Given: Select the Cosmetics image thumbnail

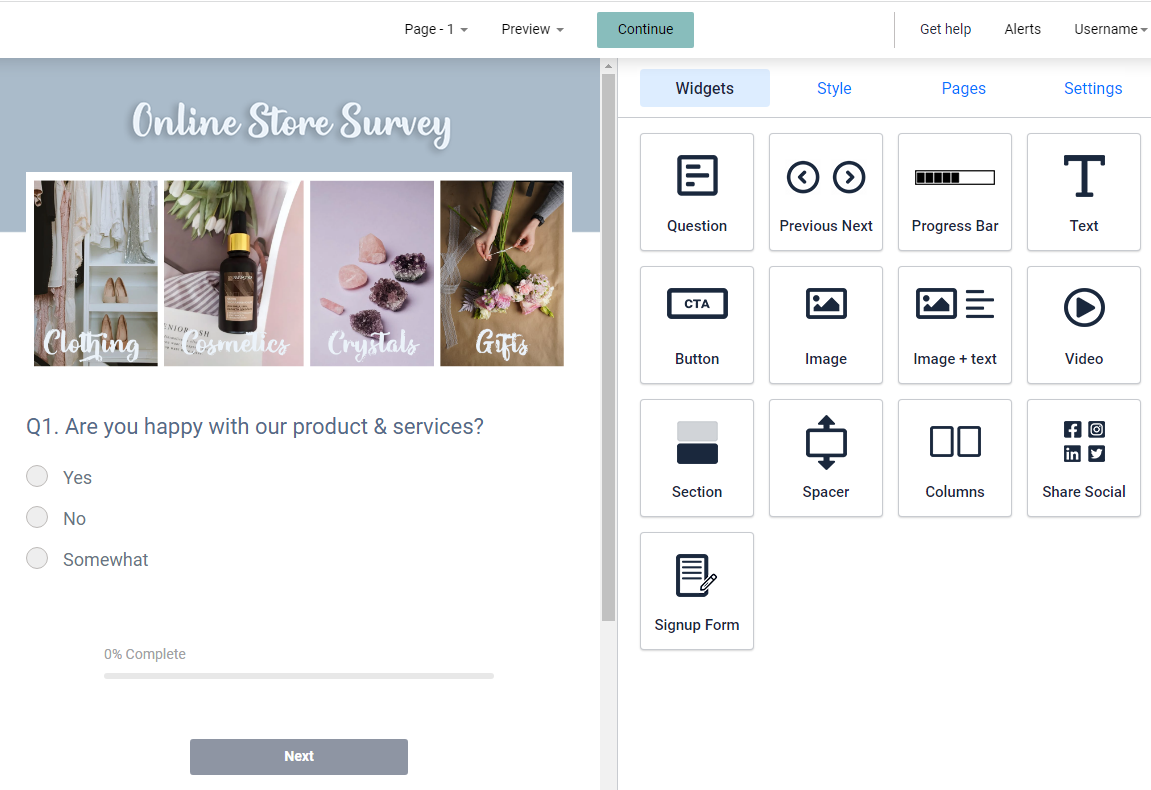Looking at the screenshot, I should 233,273.
